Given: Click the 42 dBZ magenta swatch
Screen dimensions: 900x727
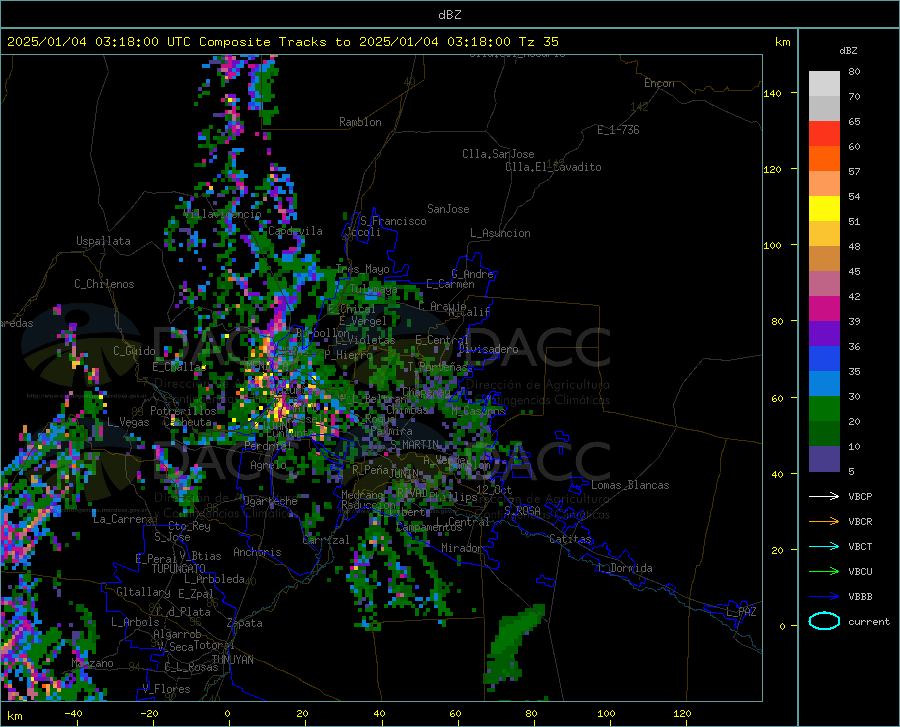Looking at the screenshot, I should 824,309.
